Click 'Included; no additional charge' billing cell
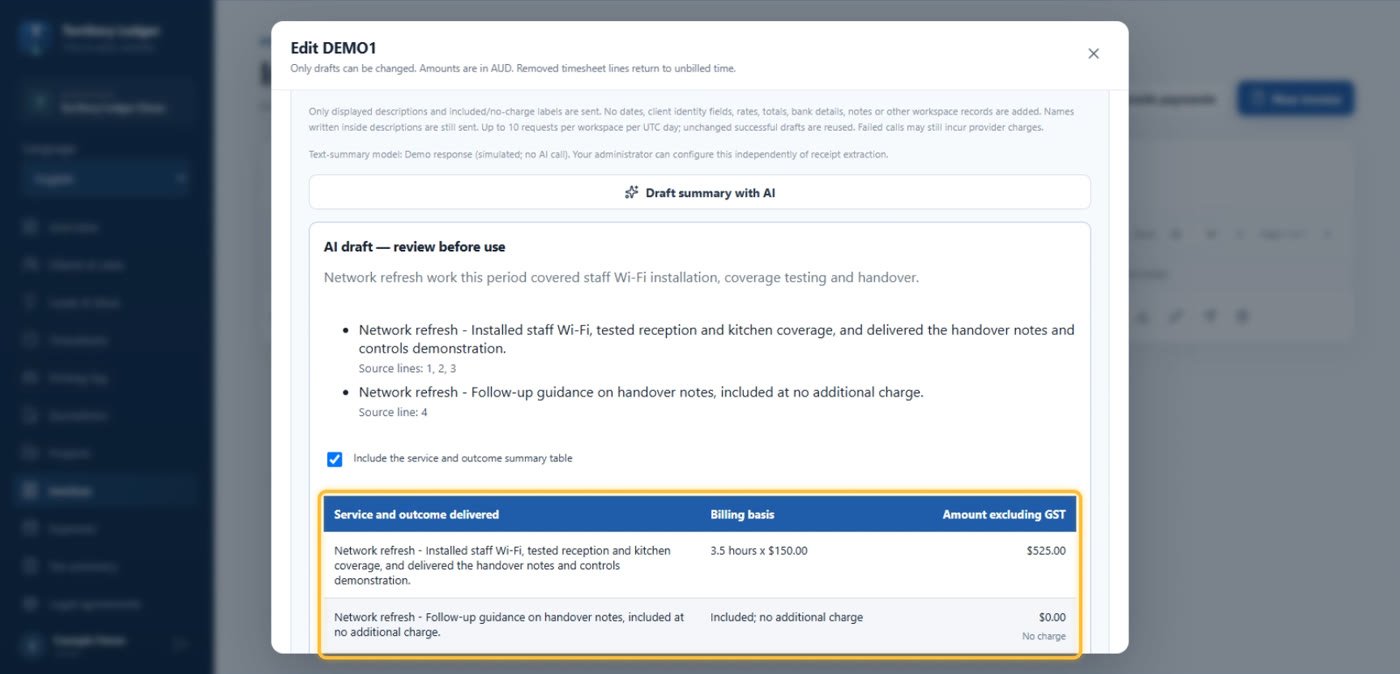 pyautogui.click(x=786, y=617)
